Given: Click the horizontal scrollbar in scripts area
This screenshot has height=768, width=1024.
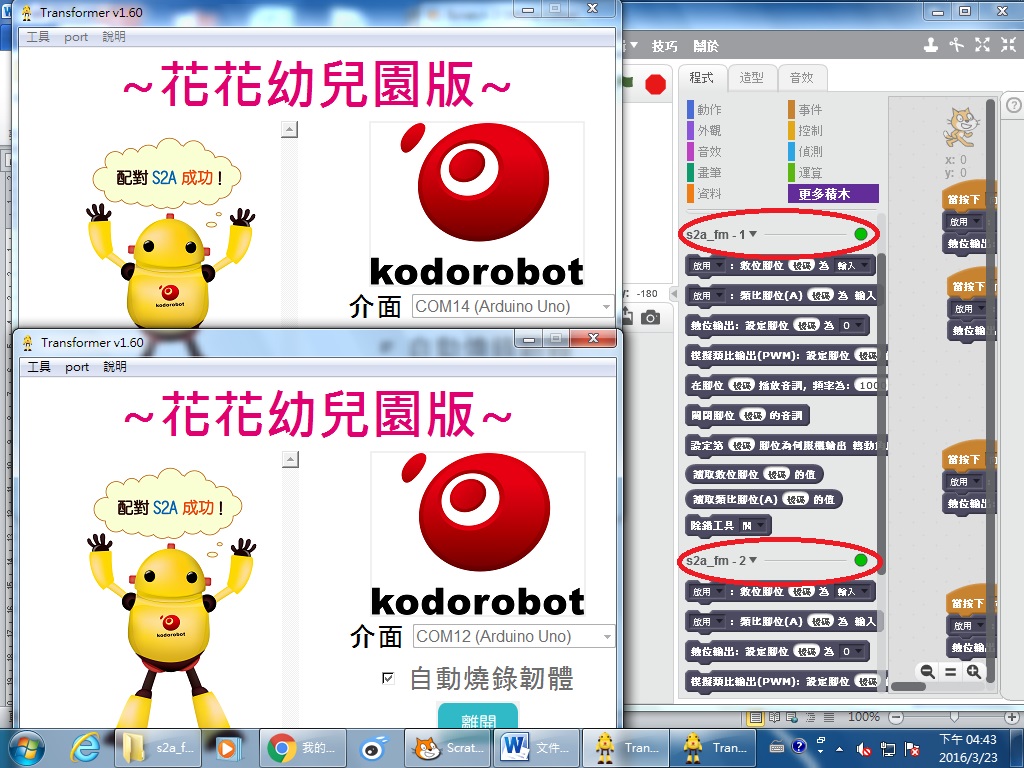Looking at the screenshot, I should pos(909,686).
